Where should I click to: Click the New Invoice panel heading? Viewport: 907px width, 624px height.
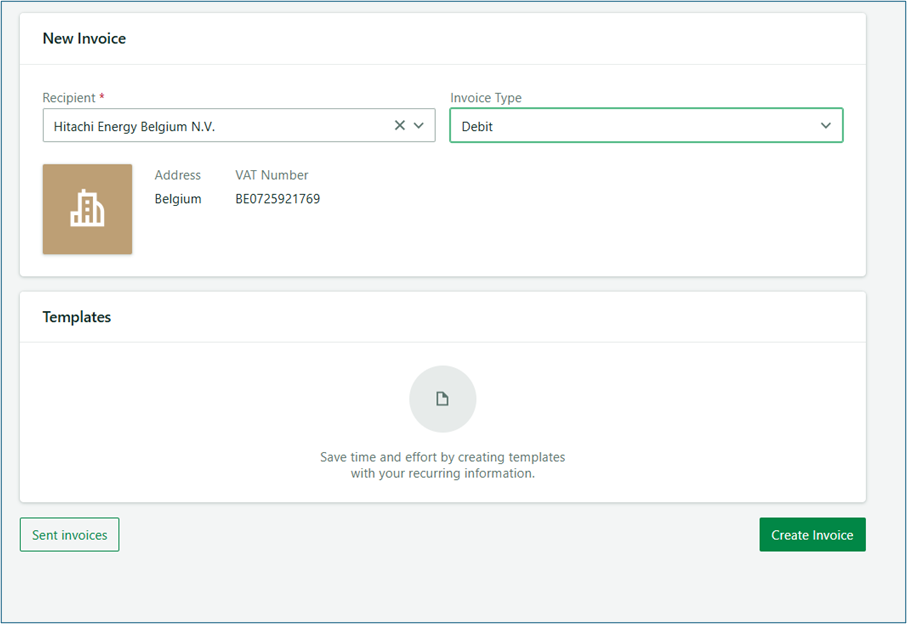point(84,39)
